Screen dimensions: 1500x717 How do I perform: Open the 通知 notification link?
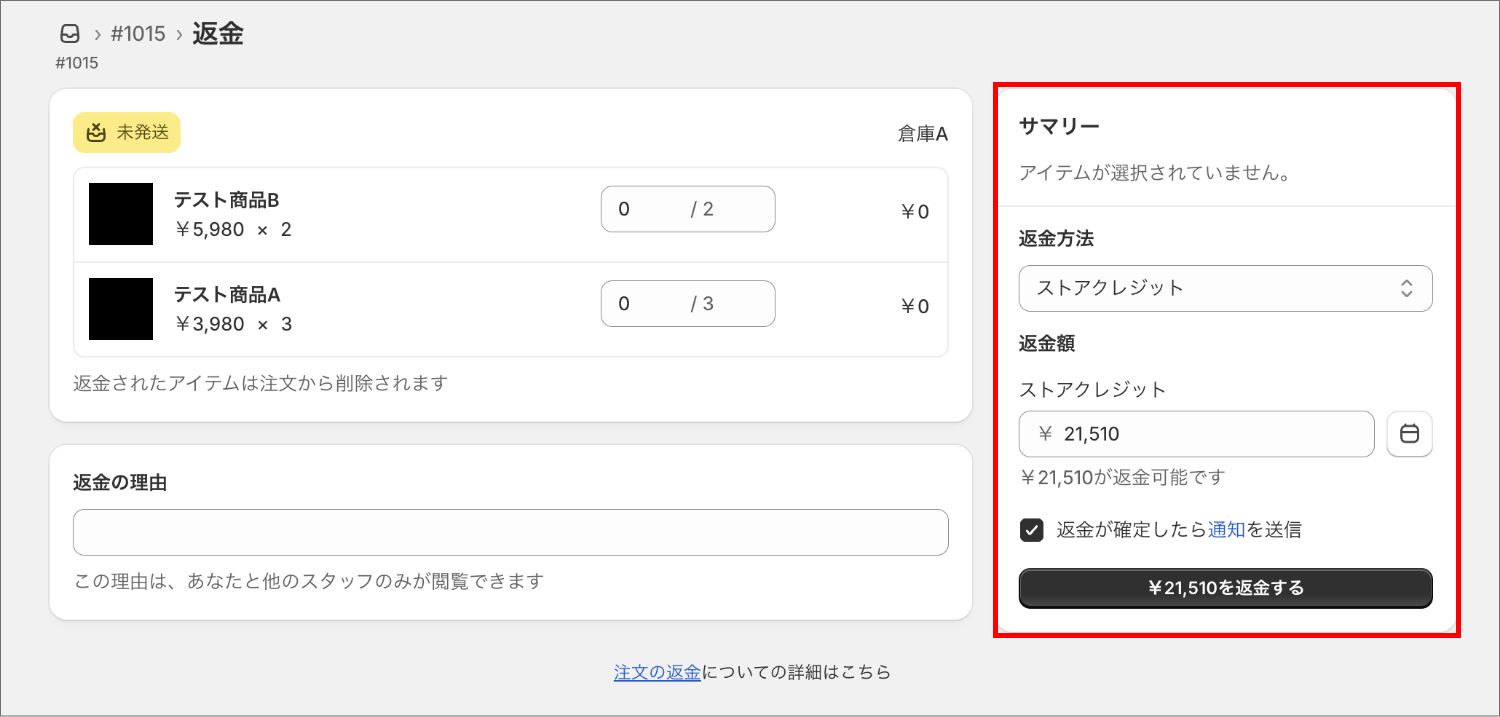coord(1226,530)
